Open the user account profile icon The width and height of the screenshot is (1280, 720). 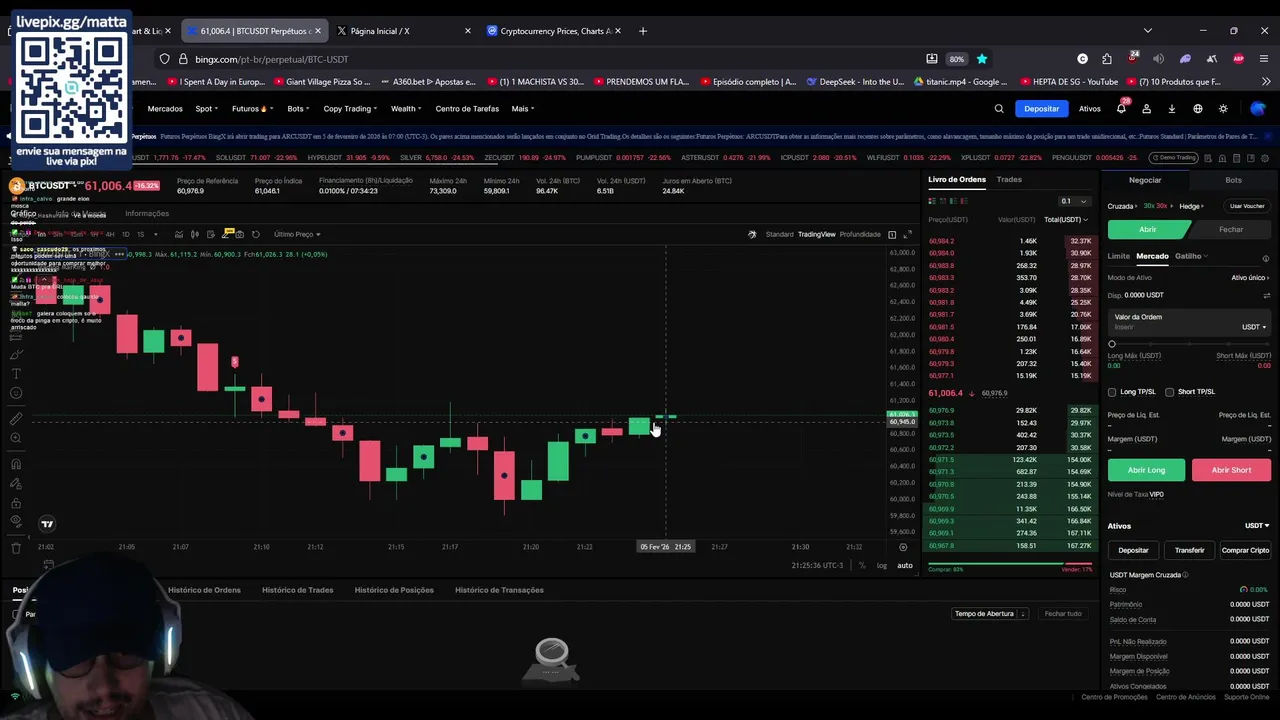pos(1147,109)
